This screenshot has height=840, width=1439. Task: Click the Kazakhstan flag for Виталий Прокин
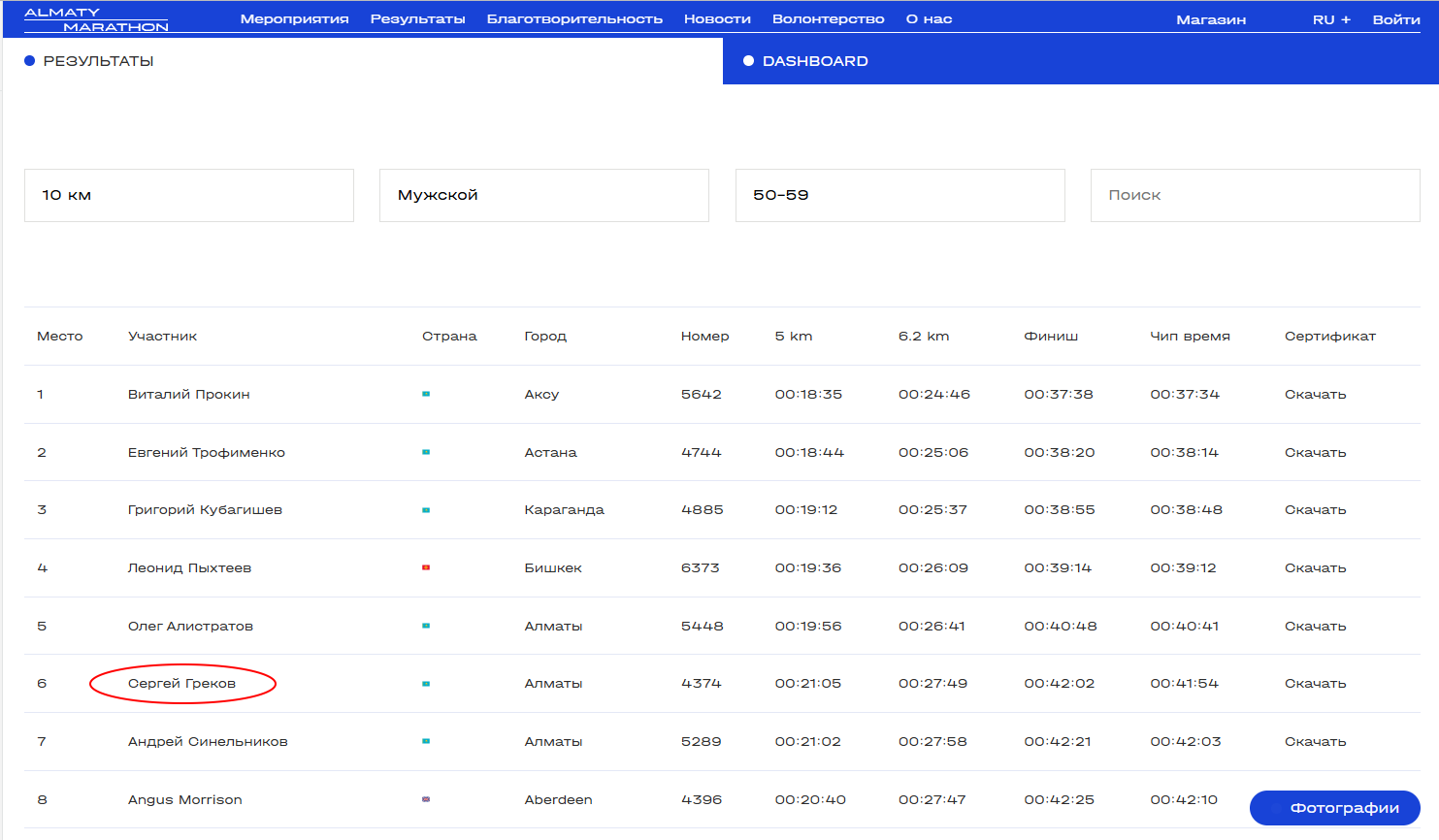426,394
